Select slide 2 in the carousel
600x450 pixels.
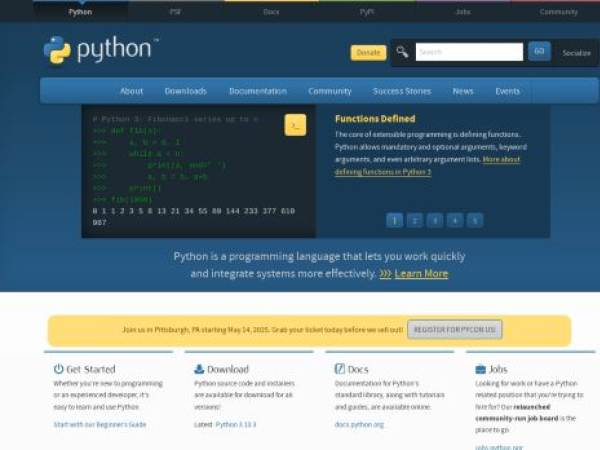tap(414, 220)
